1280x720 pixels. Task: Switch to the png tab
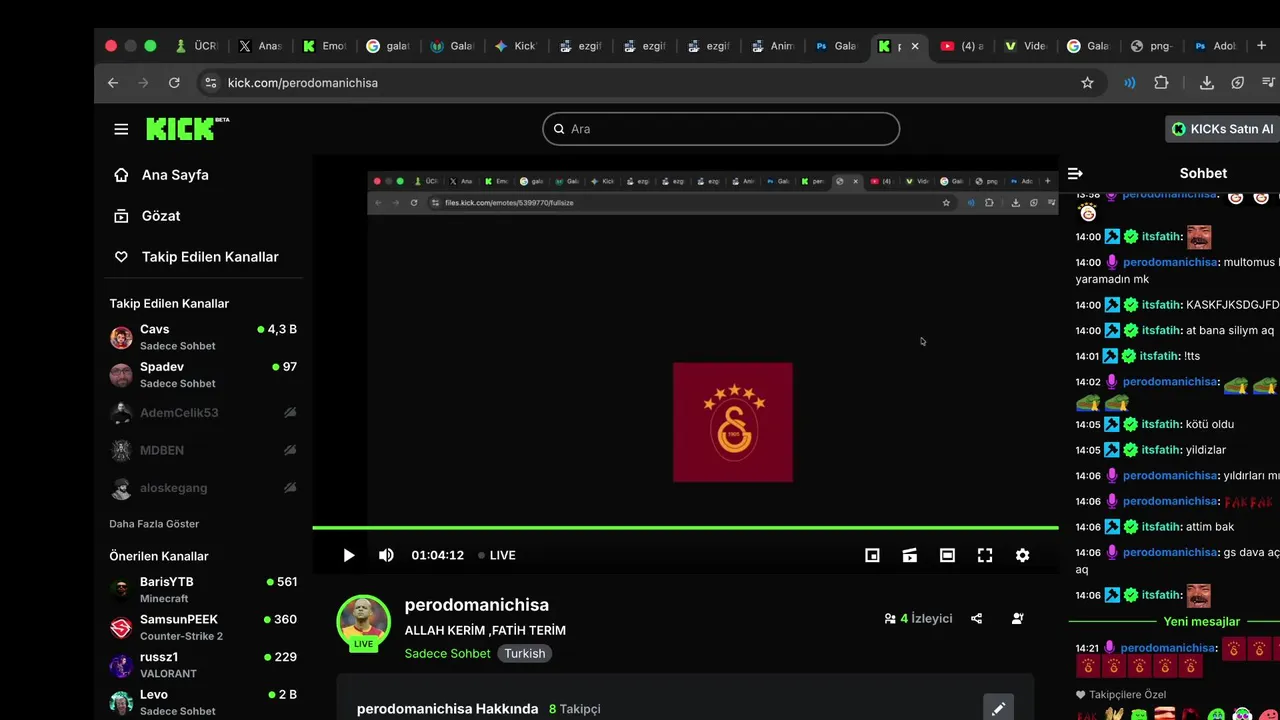tap(1151, 46)
